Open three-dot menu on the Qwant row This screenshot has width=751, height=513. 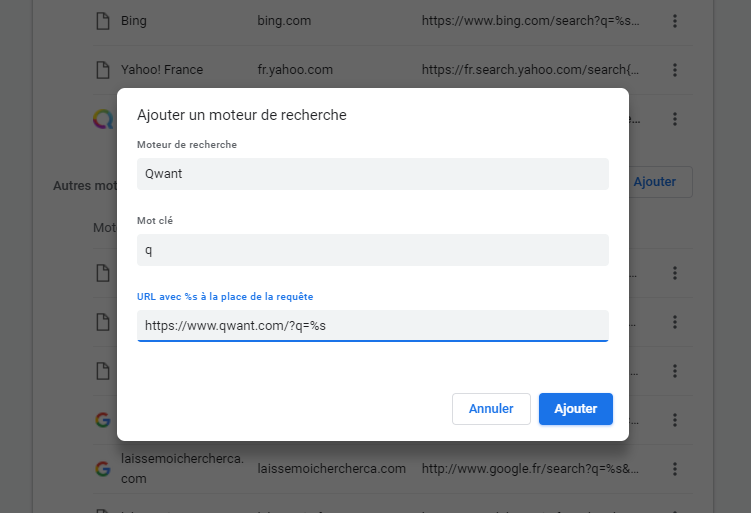(x=675, y=119)
